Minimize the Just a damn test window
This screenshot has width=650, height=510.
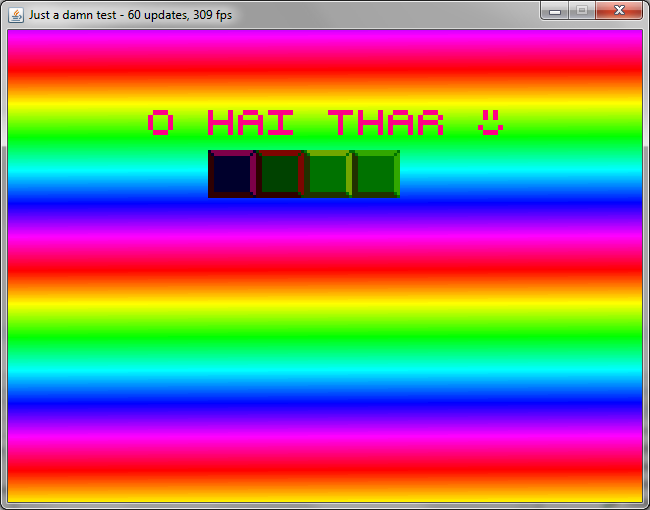click(555, 10)
